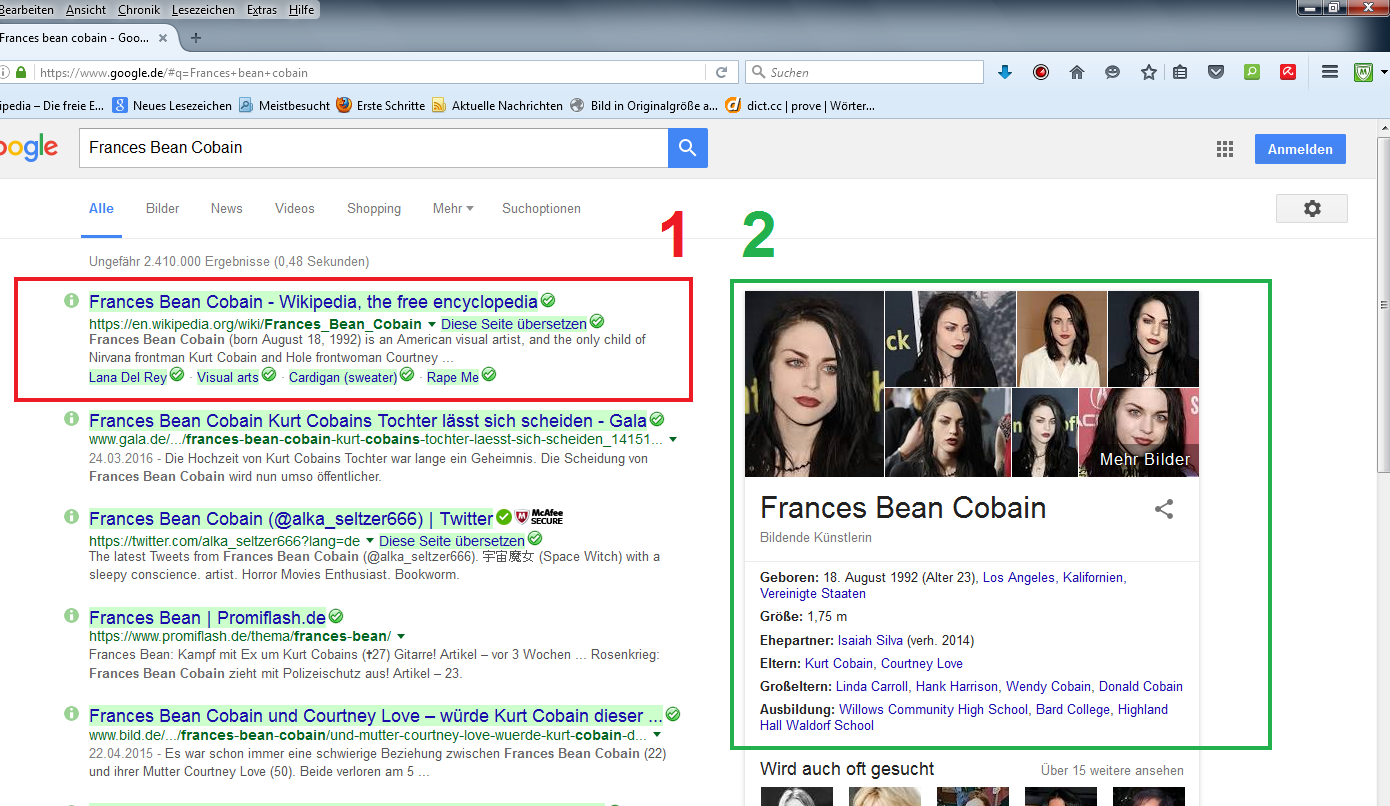Open the new tab plus button

[196, 38]
